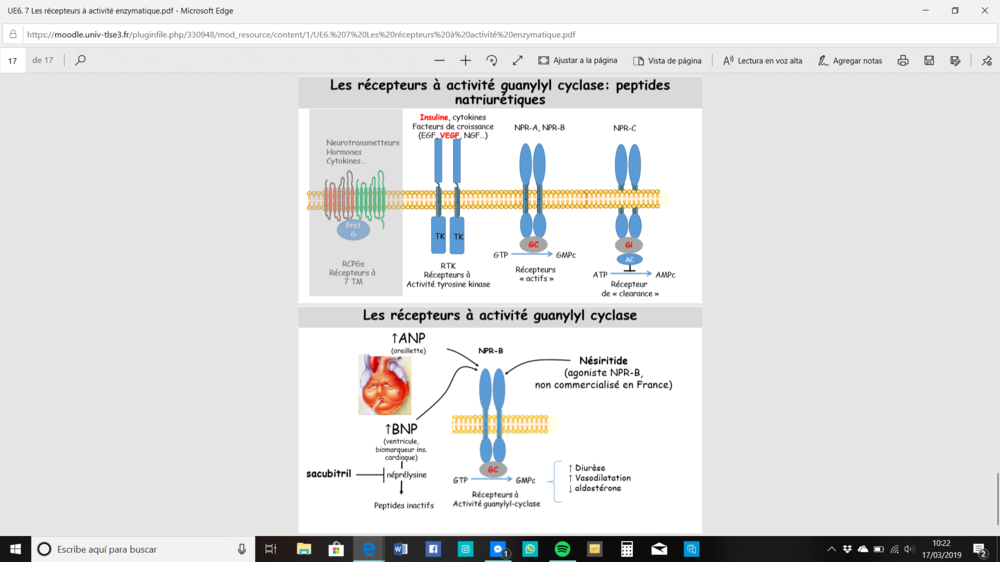Open Spotify from the taskbar
Image resolution: width=1000 pixels, height=562 pixels.
562,549
